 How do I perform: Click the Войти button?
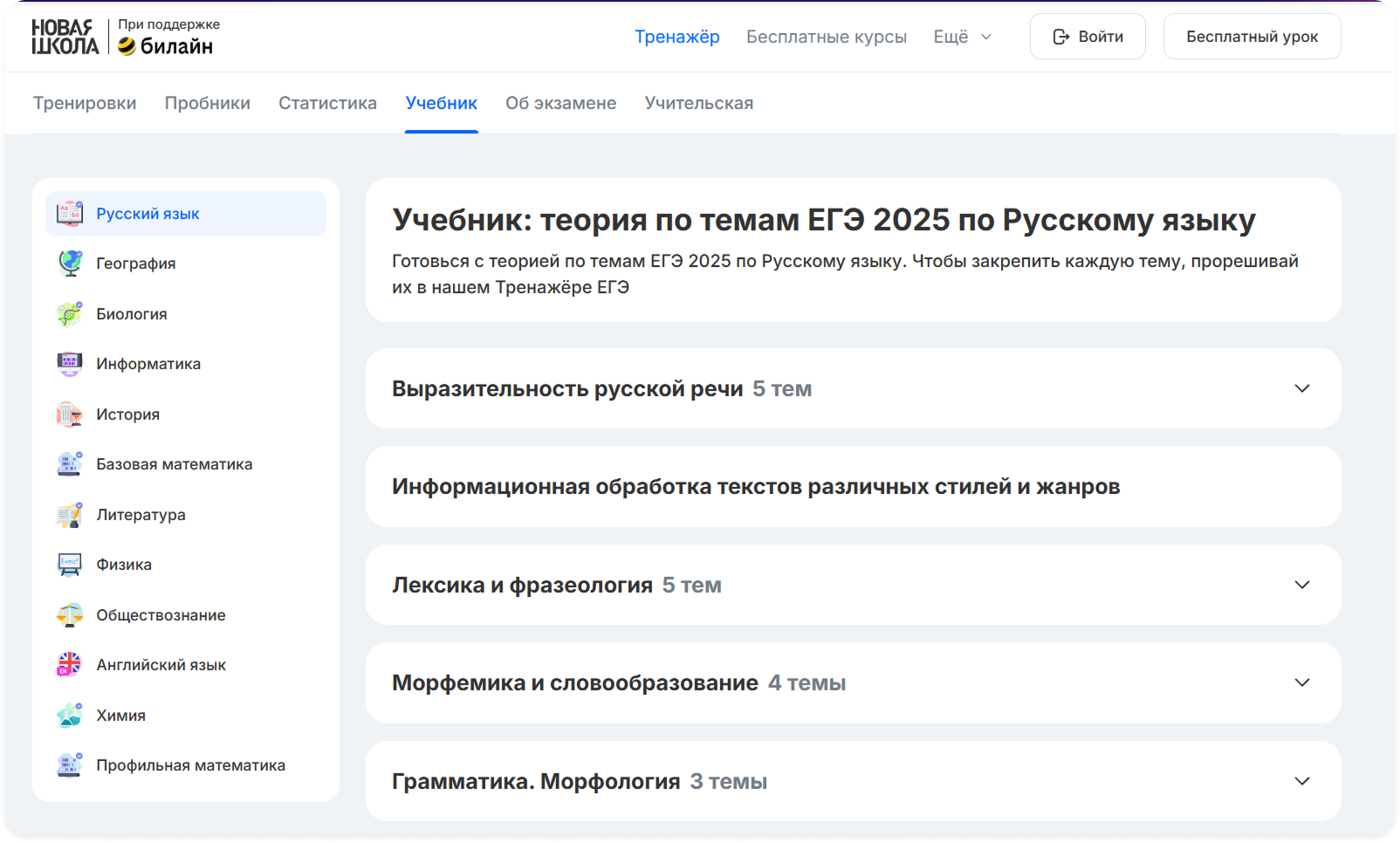(x=1088, y=37)
